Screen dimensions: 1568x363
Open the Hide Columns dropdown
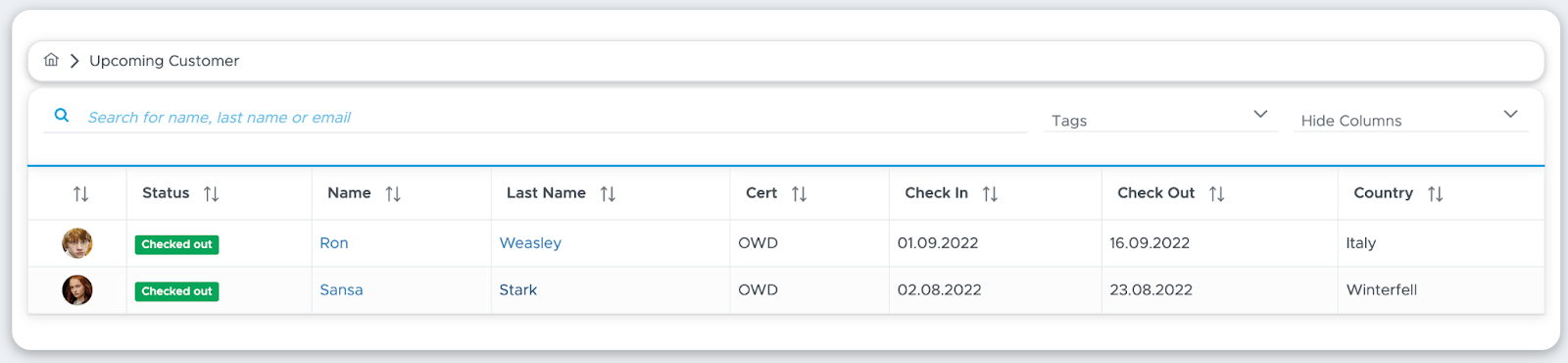1410,120
